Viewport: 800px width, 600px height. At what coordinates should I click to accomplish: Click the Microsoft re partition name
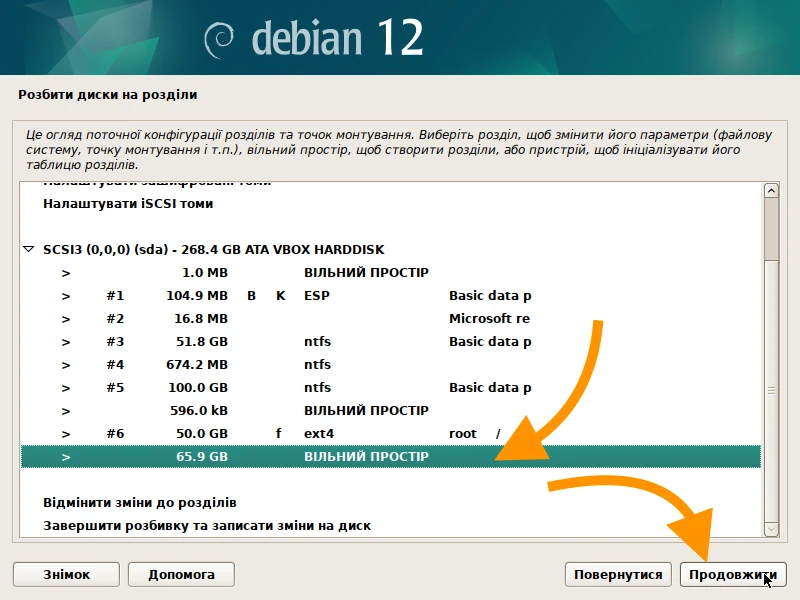[489, 318]
